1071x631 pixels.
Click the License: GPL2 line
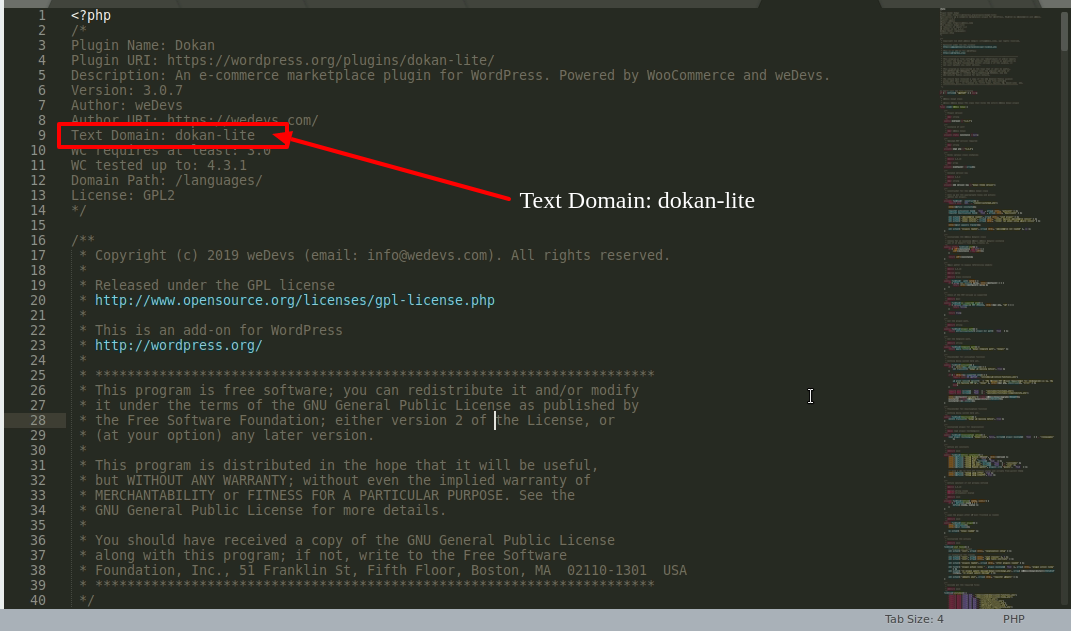[x=122, y=195]
